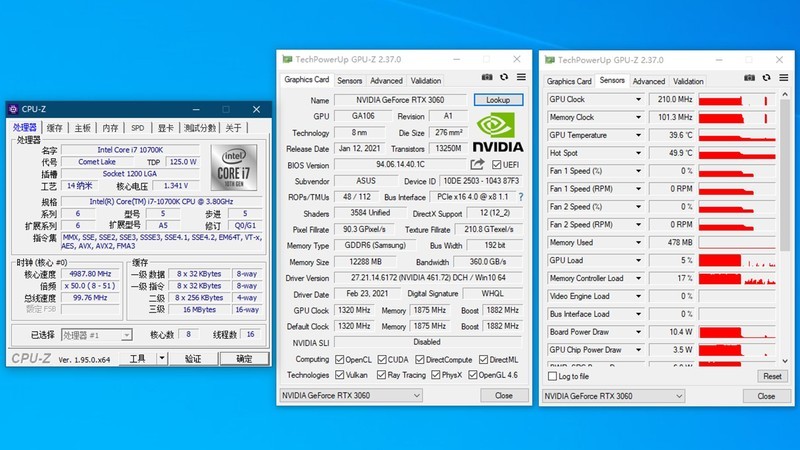Switch to Sensors tab in GPU-Z Graphics Card window

[x=349, y=81]
